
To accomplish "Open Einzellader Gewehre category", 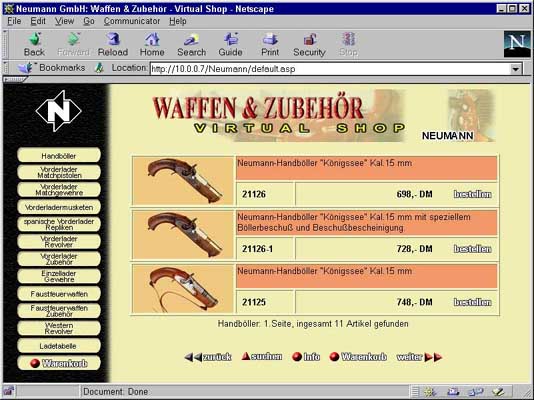I will pos(59,276).
